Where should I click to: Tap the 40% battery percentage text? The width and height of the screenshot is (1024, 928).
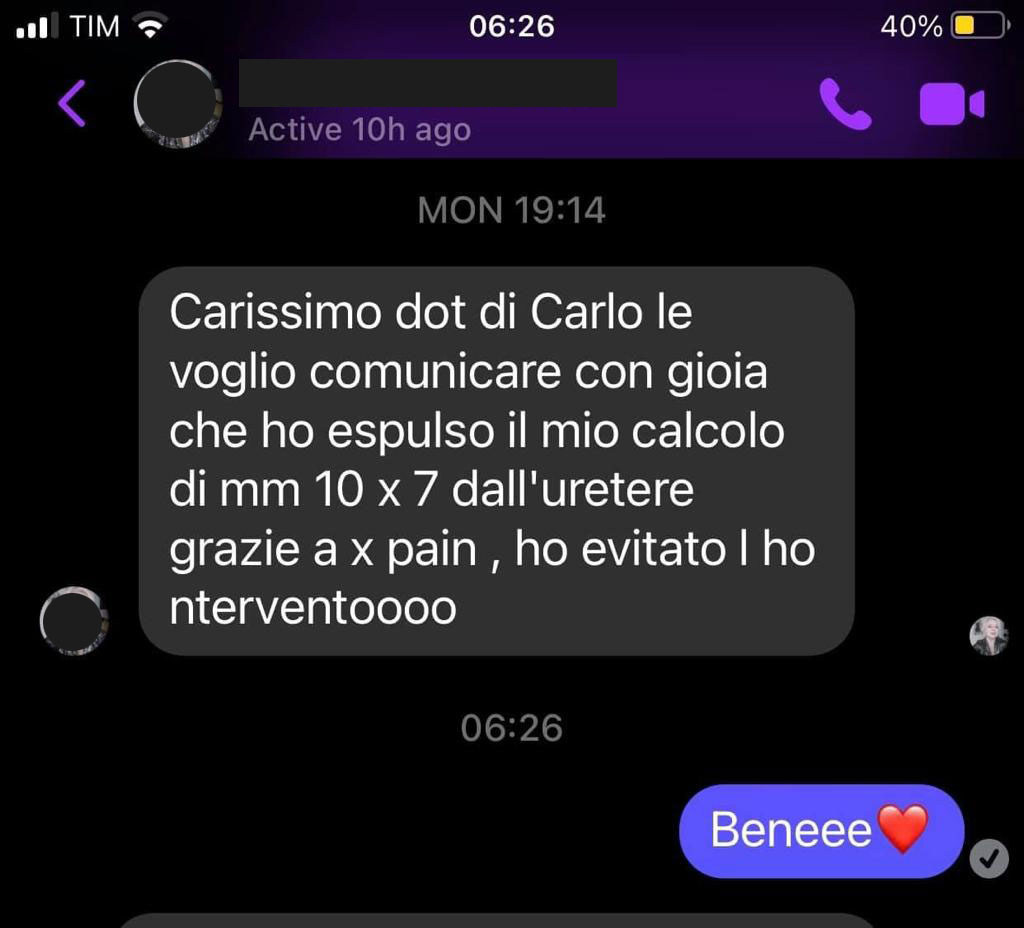(911, 27)
